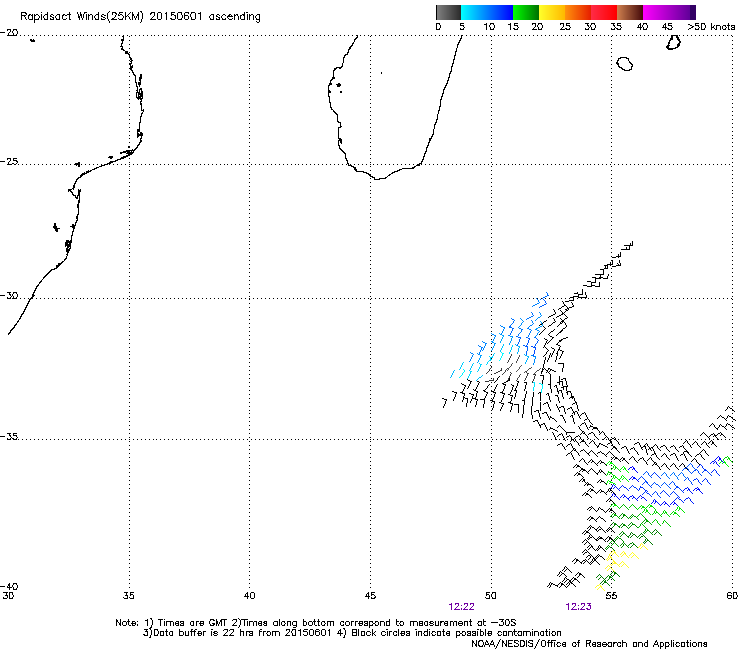Image resolution: width=740 pixels, height=650 pixels.
Task: Click the '-40' latitude axis label
Action: [9, 586]
